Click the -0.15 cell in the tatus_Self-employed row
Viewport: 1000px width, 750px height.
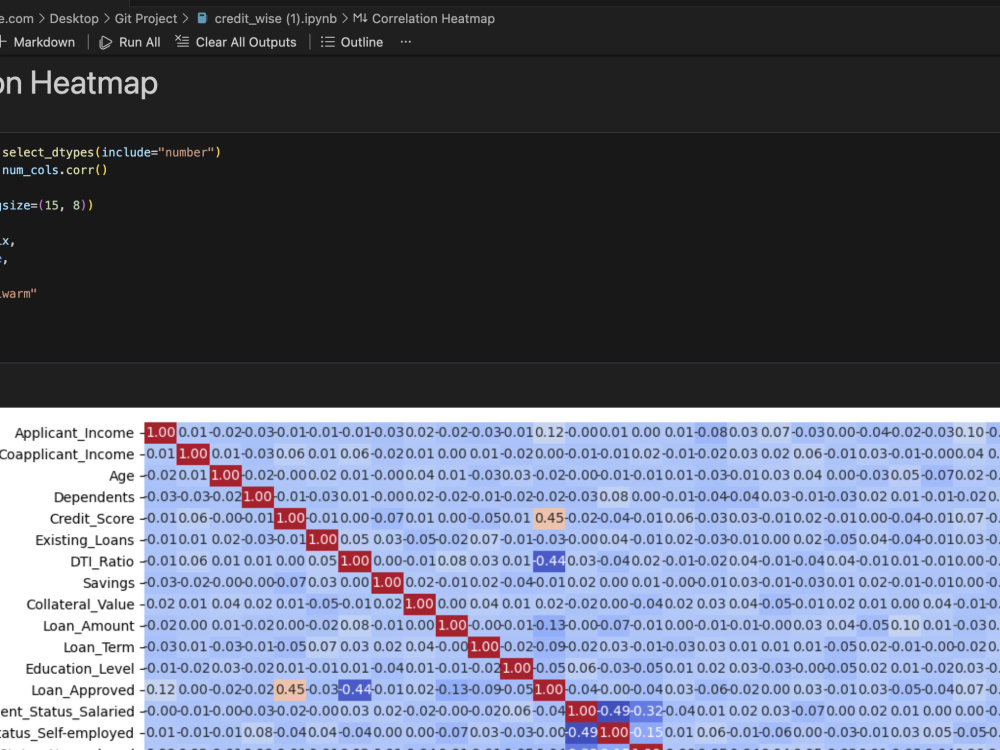coord(646,732)
